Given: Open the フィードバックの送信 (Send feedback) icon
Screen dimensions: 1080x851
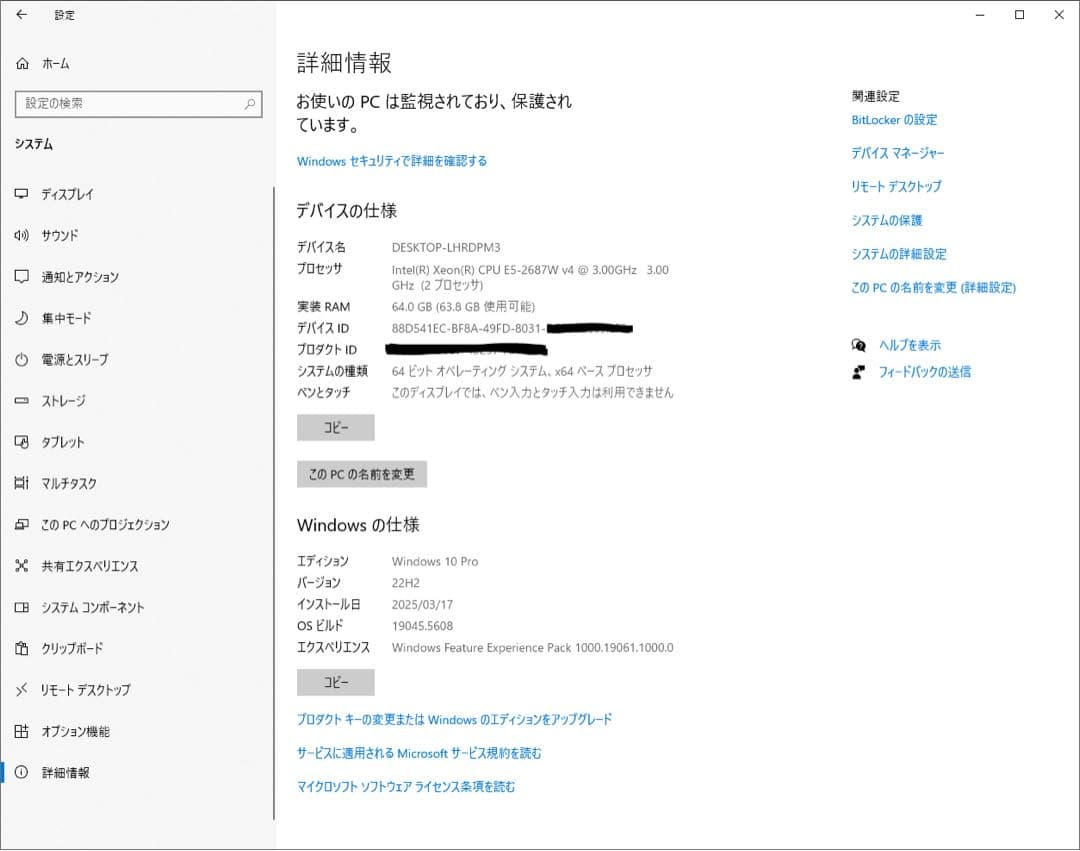Looking at the screenshot, I should click(857, 371).
